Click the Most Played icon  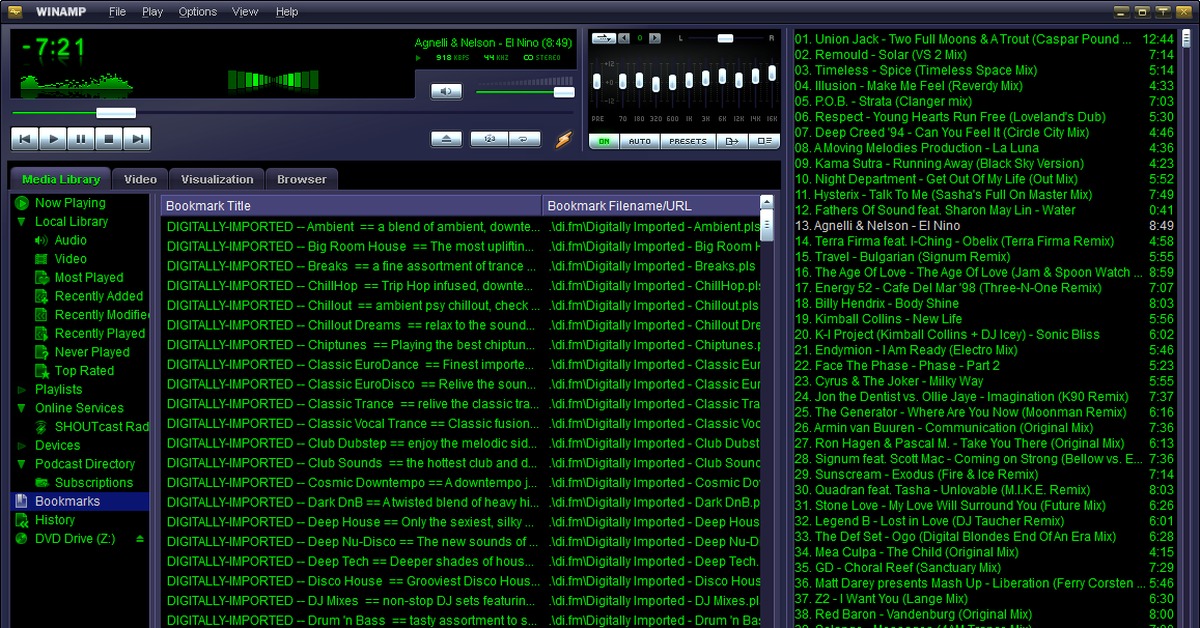click(41, 278)
